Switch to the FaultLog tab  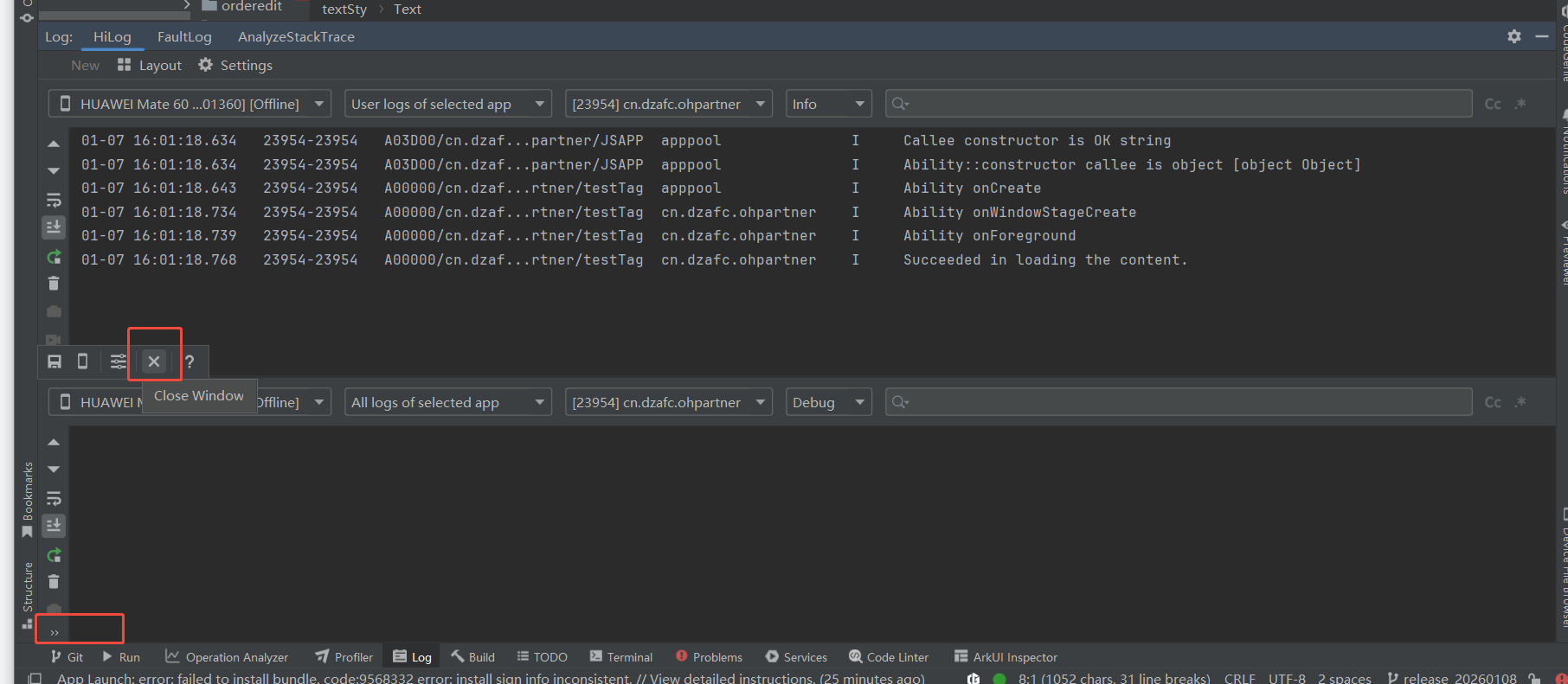184,36
